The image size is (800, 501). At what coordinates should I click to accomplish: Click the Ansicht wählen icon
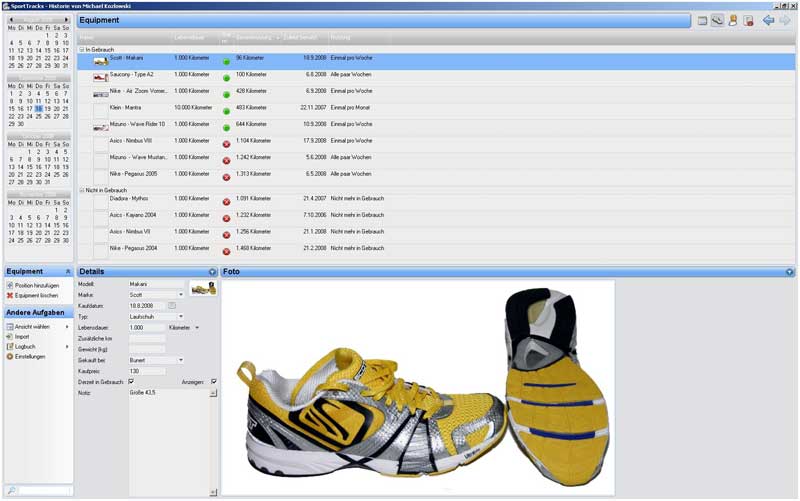10,327
